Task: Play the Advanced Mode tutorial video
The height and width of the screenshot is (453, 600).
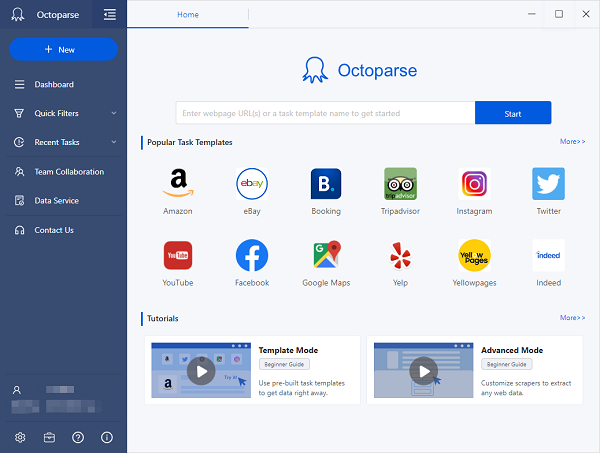Action: [424, 371]
